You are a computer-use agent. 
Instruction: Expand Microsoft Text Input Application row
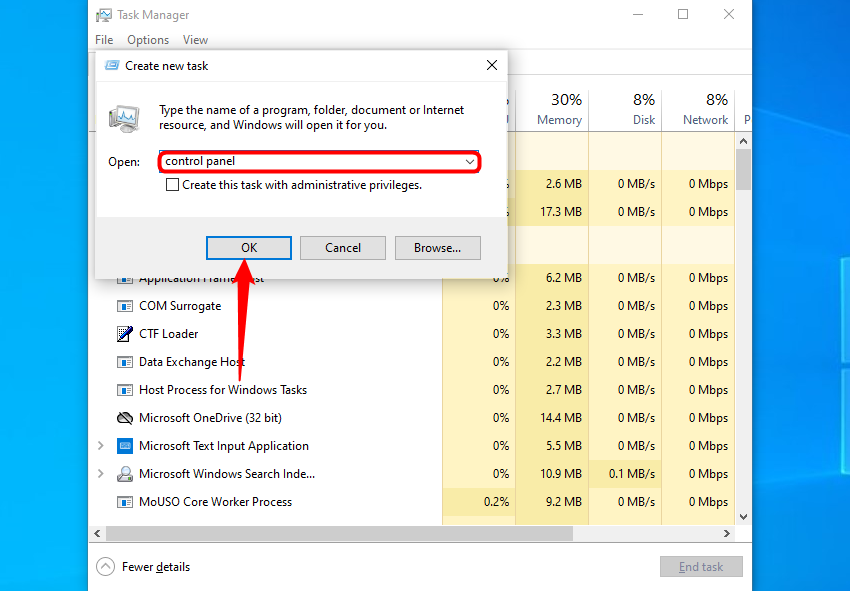tap(101, 446)
